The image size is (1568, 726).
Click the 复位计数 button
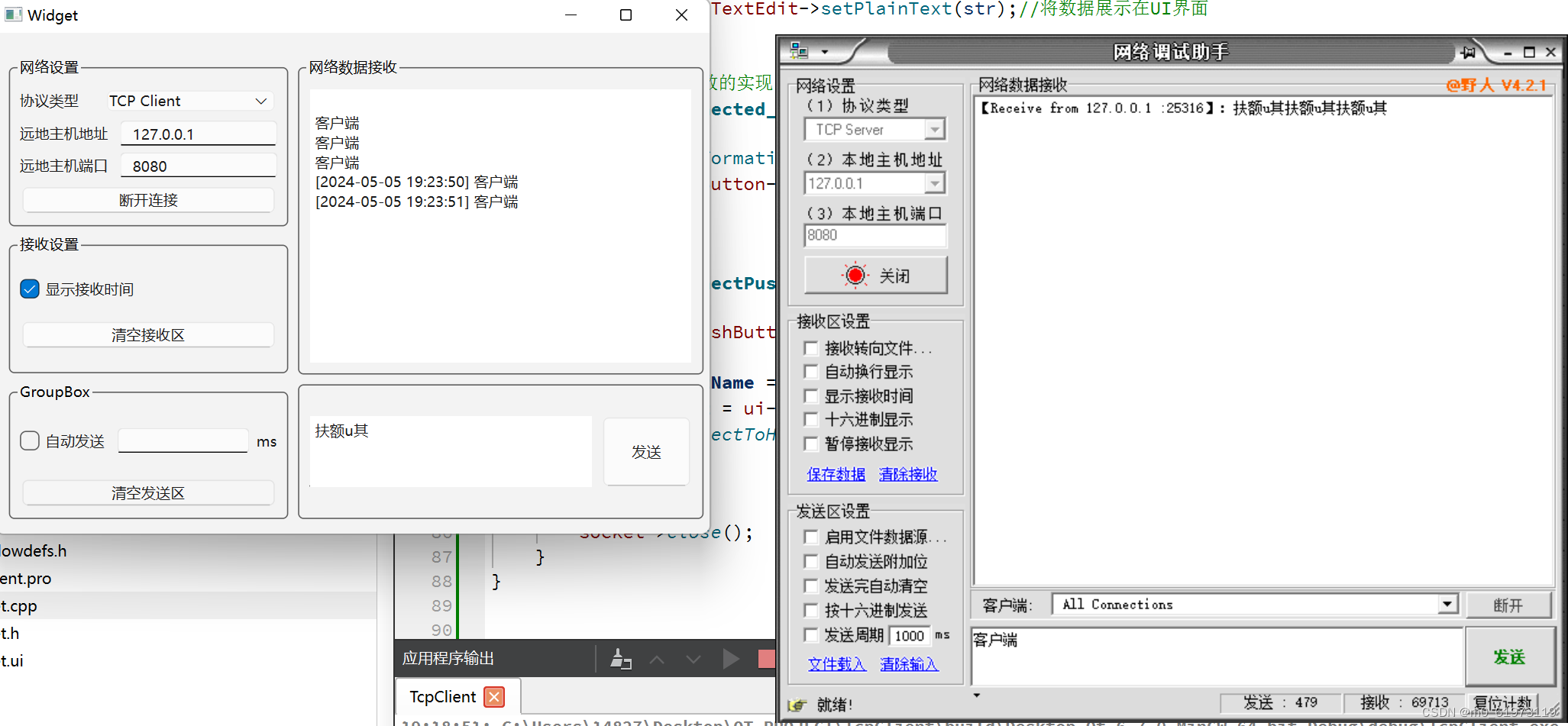tap(1503, 702)
